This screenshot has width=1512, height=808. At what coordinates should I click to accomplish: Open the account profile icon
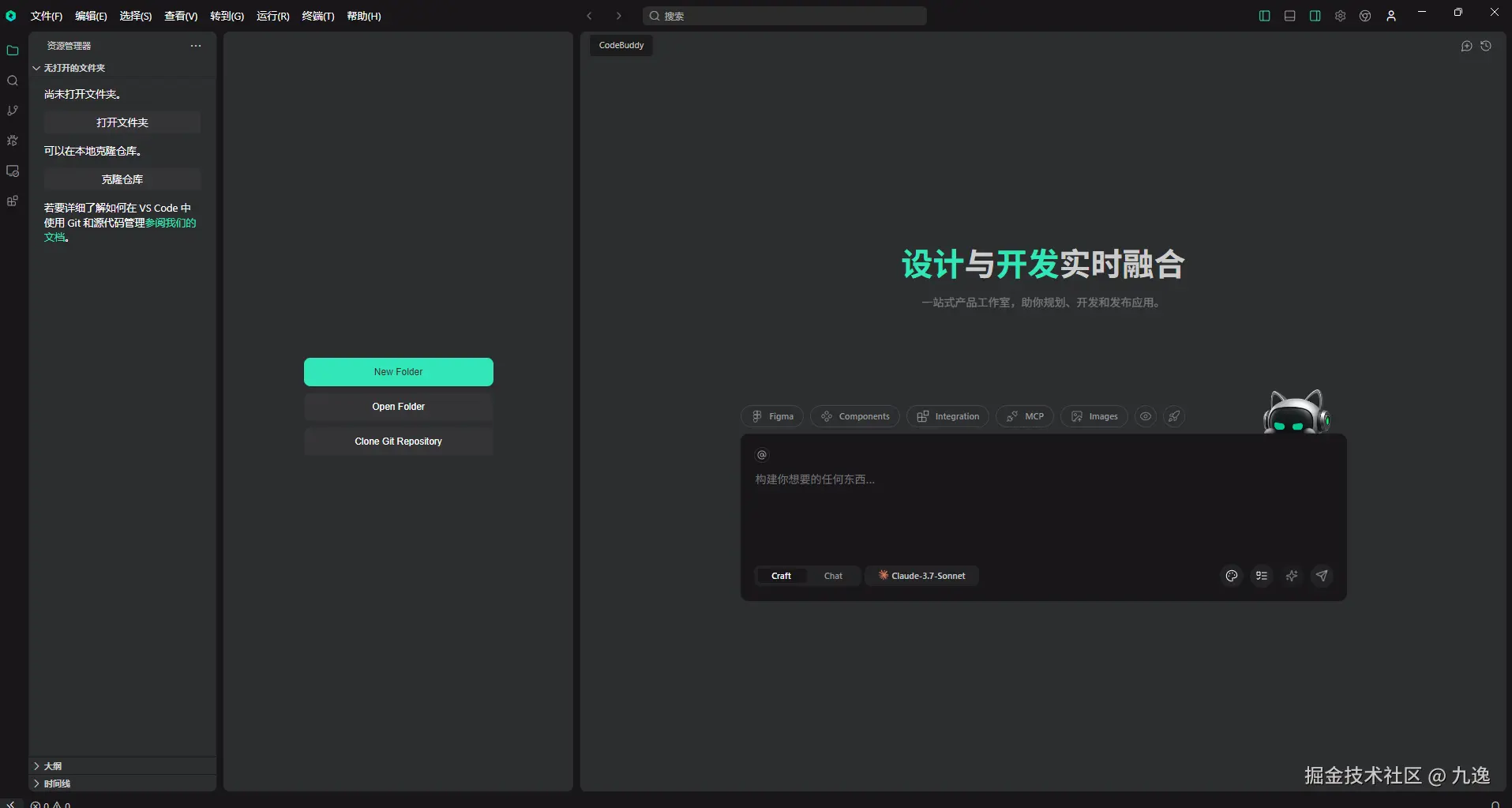pos(1391,16)
